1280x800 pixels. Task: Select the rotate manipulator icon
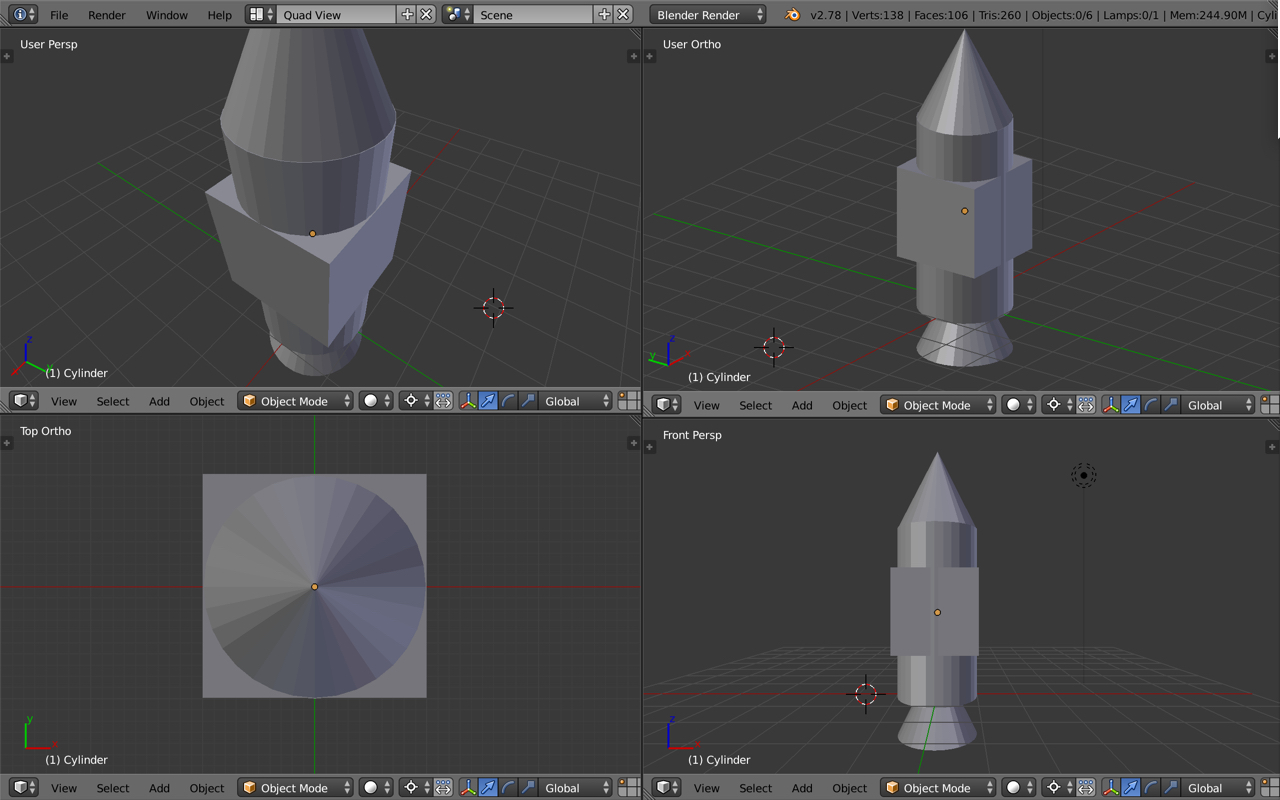point(509,400)
